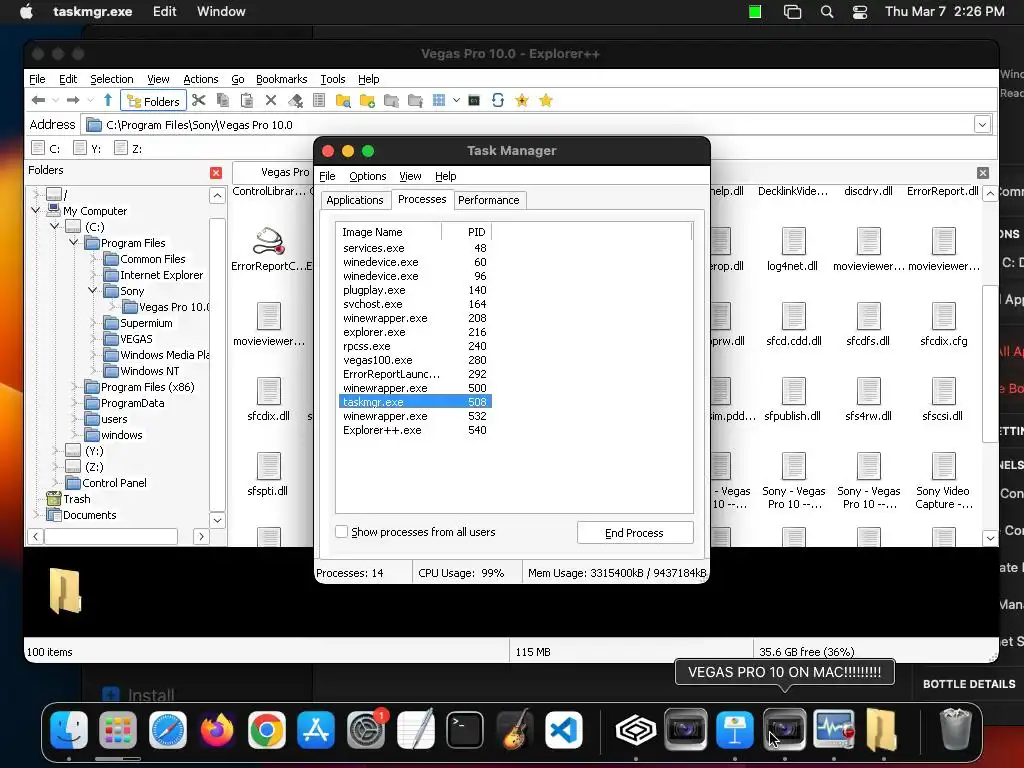Click the Refresh icon in toolbar

pyautogui.click(x=498, y=101)
